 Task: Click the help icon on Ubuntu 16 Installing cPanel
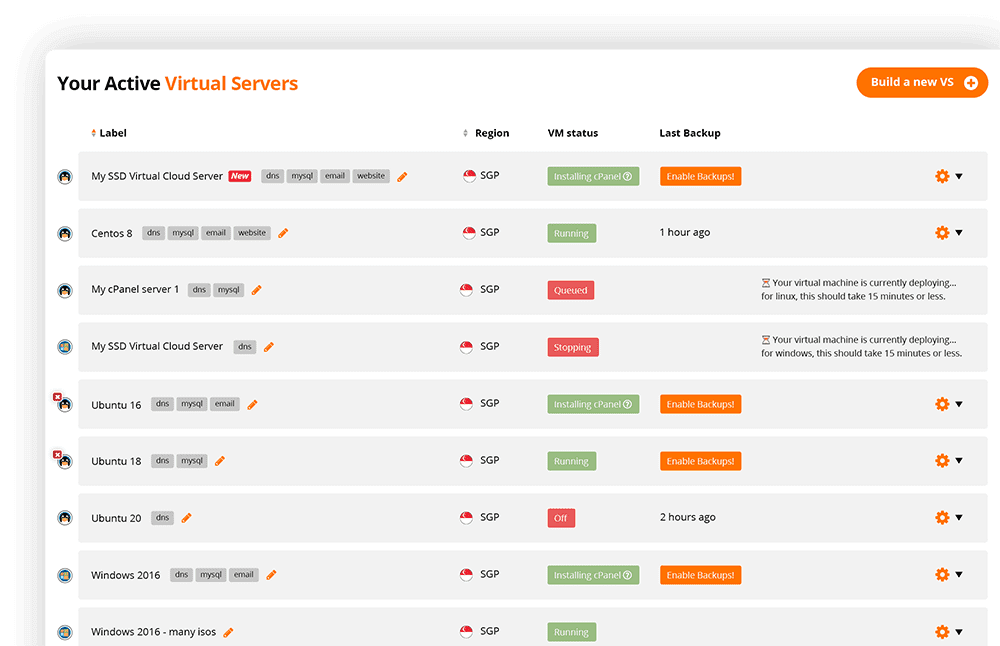pyautogui.click(x=628, y=405)
